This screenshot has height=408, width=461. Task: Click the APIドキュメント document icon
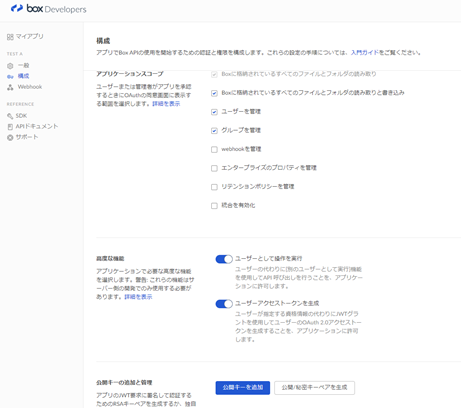(x=10, y=127)
